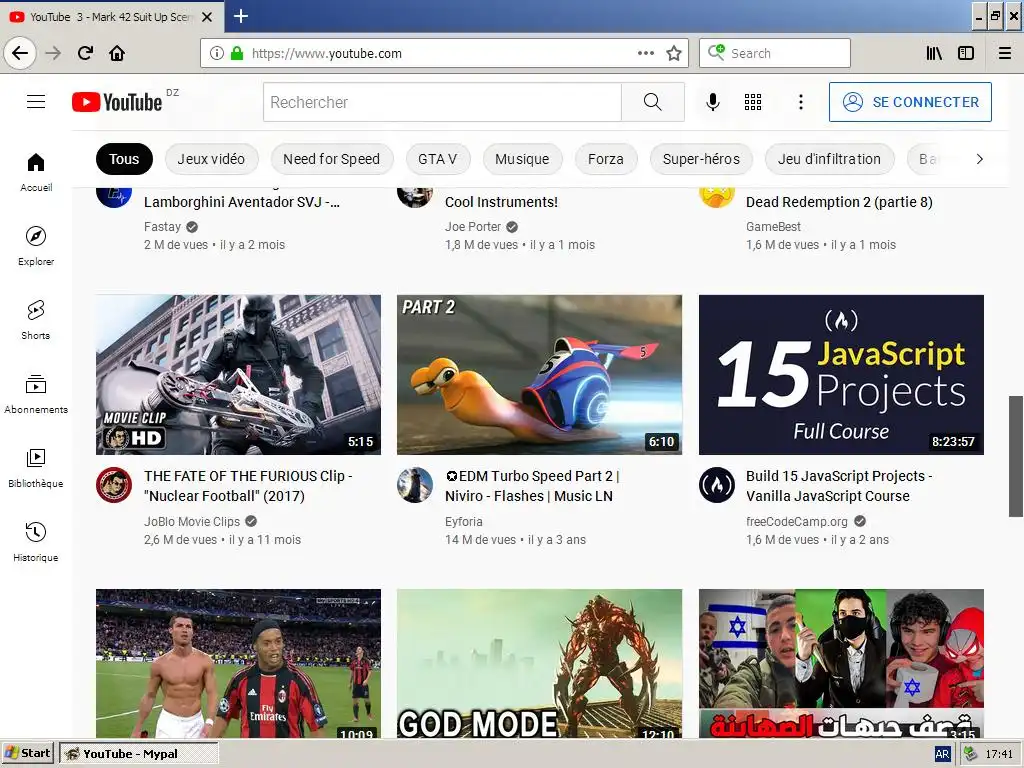Select the Musique filter chip
This screenshot has width=1024, height=768.
(522, 159)
